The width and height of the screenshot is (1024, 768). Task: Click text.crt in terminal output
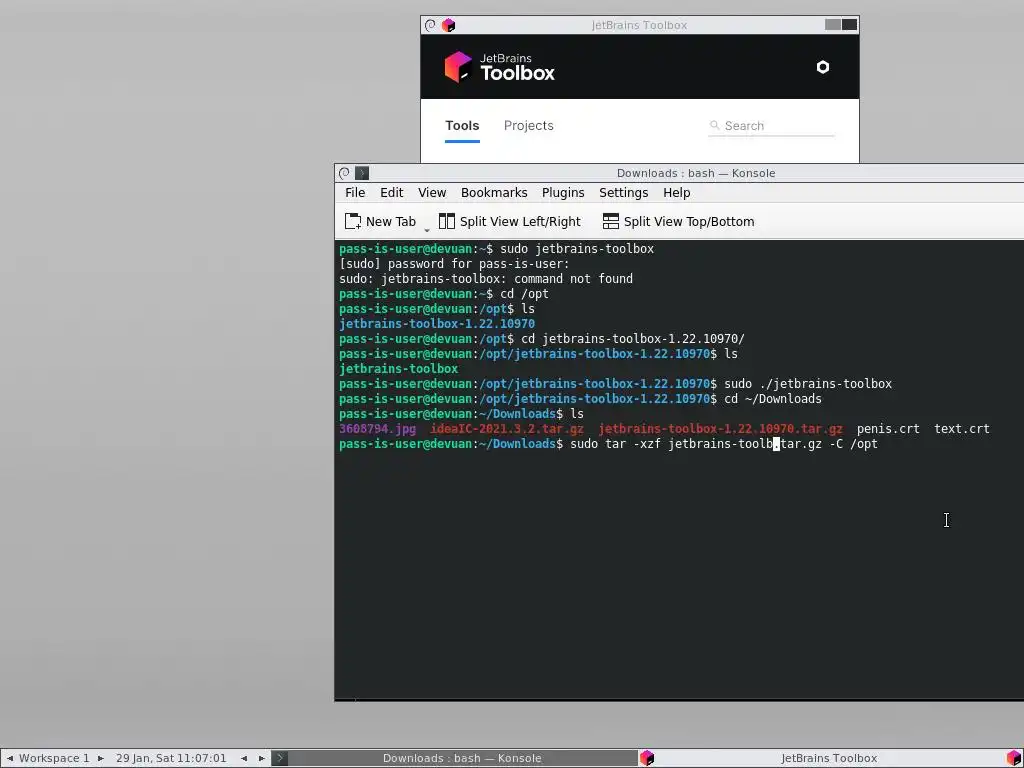tap(962, 429)
